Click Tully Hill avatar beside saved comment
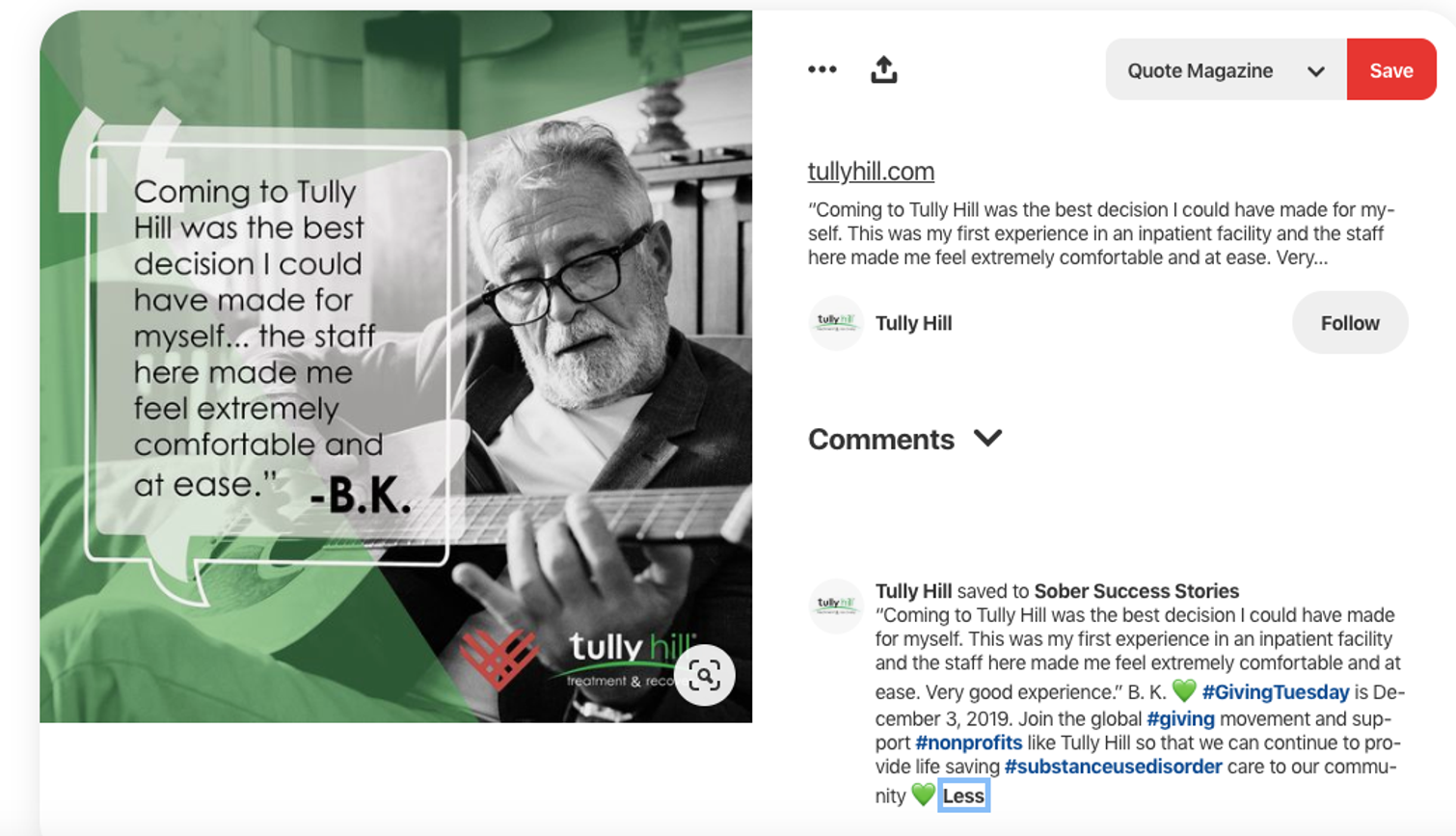The height and width of the screenshot is (836, 1456). (x=835, y=607)
